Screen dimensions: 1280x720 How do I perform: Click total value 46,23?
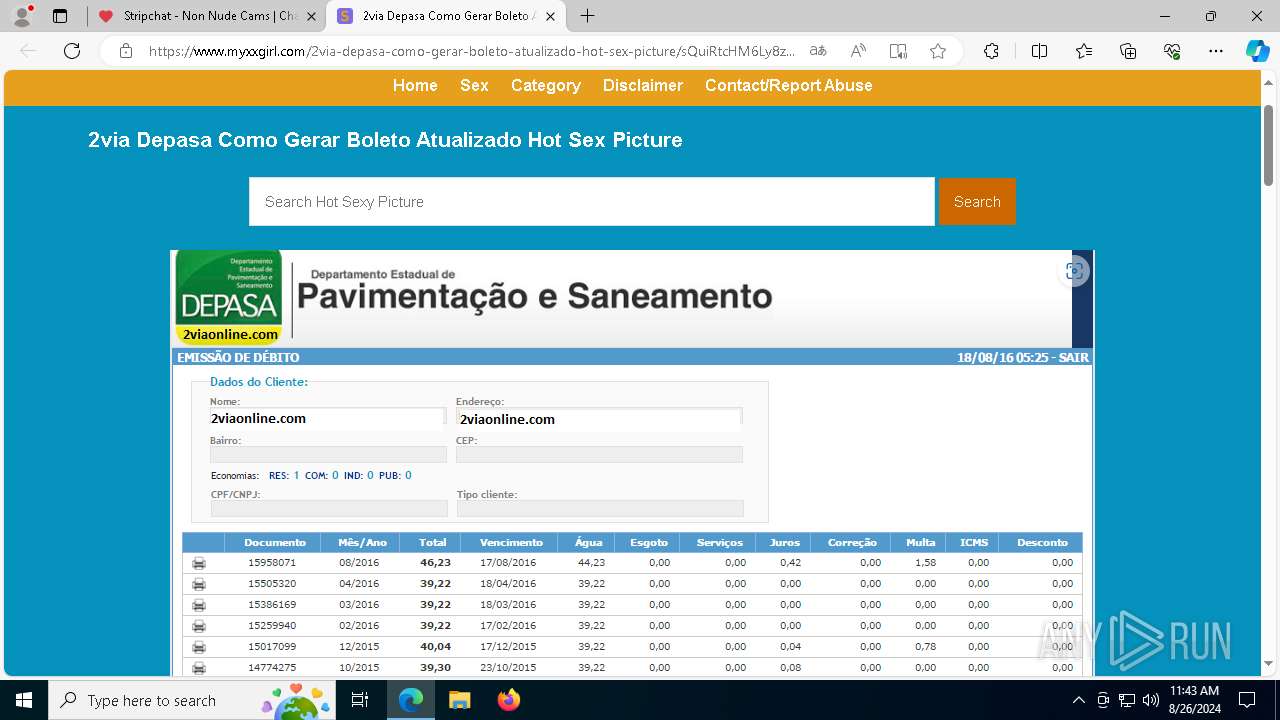(x=435, y=563)
